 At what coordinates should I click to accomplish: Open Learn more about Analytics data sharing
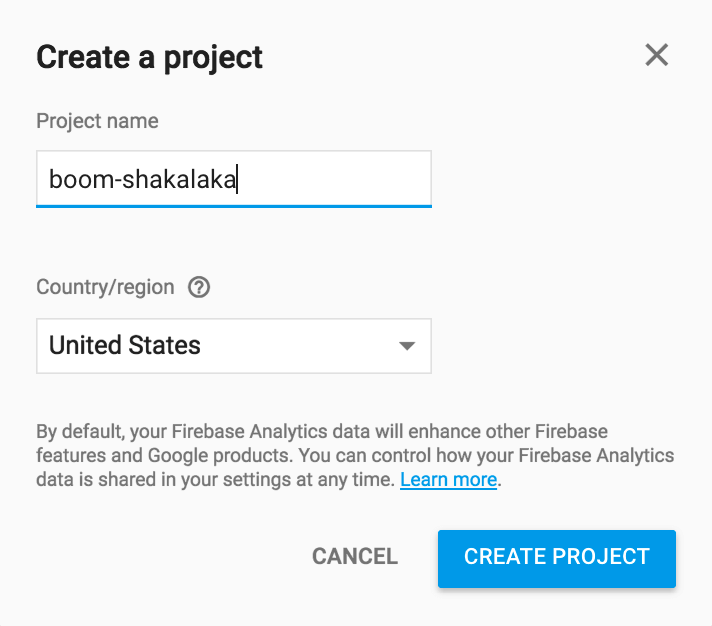[x=449, y=480]
